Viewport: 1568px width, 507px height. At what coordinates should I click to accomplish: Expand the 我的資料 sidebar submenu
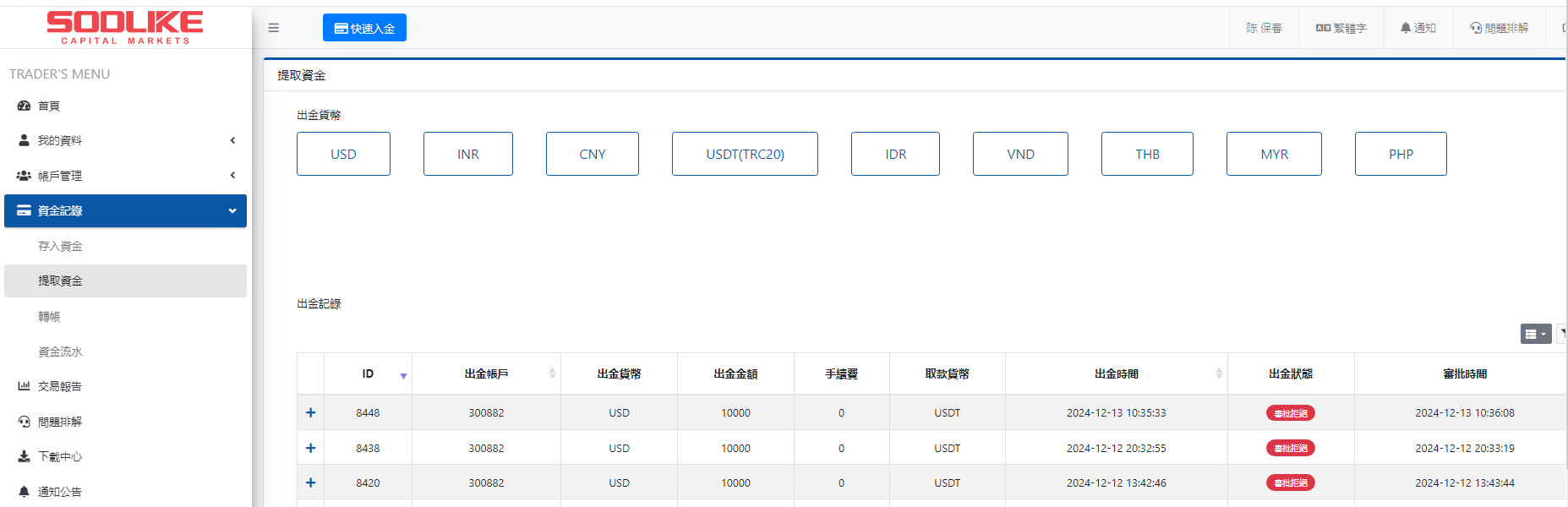(x=125, y=140)
